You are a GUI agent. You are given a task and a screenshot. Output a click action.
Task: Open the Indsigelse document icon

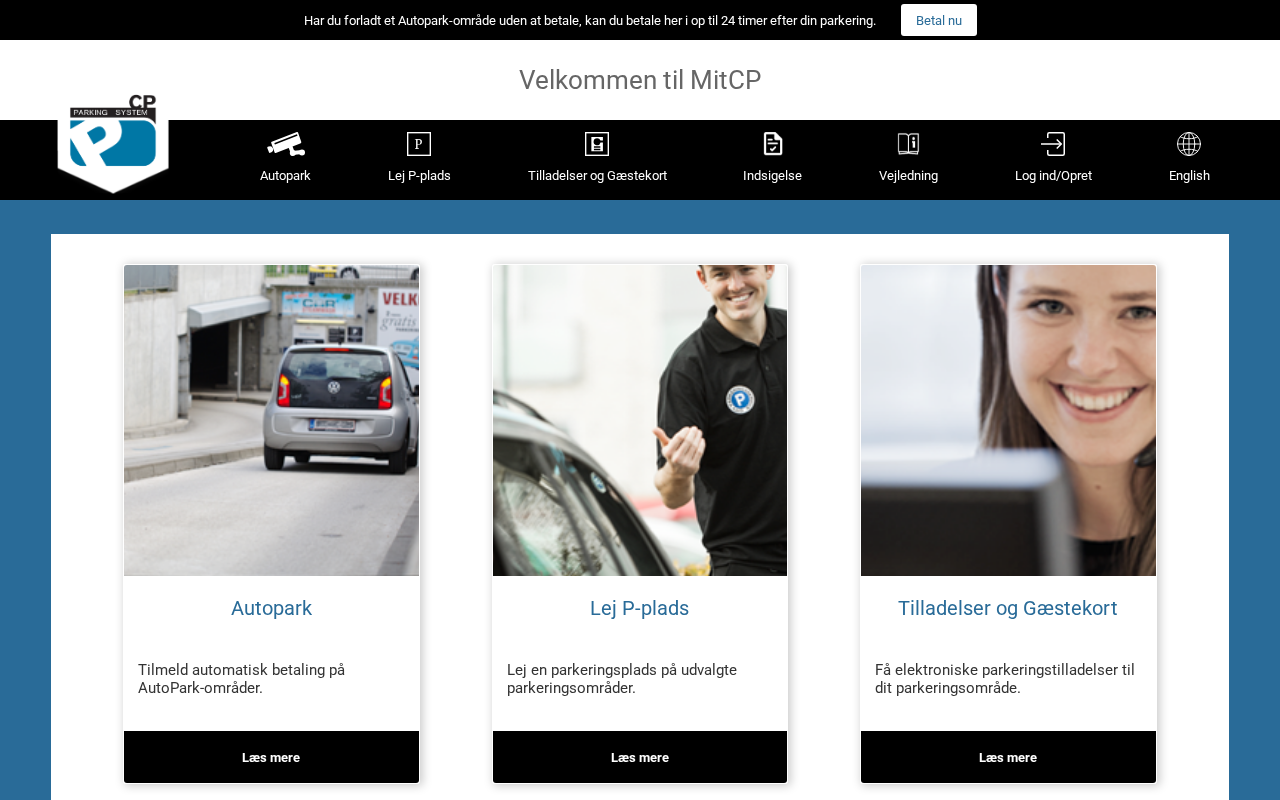pyautogui.click(x=772, y=144)
